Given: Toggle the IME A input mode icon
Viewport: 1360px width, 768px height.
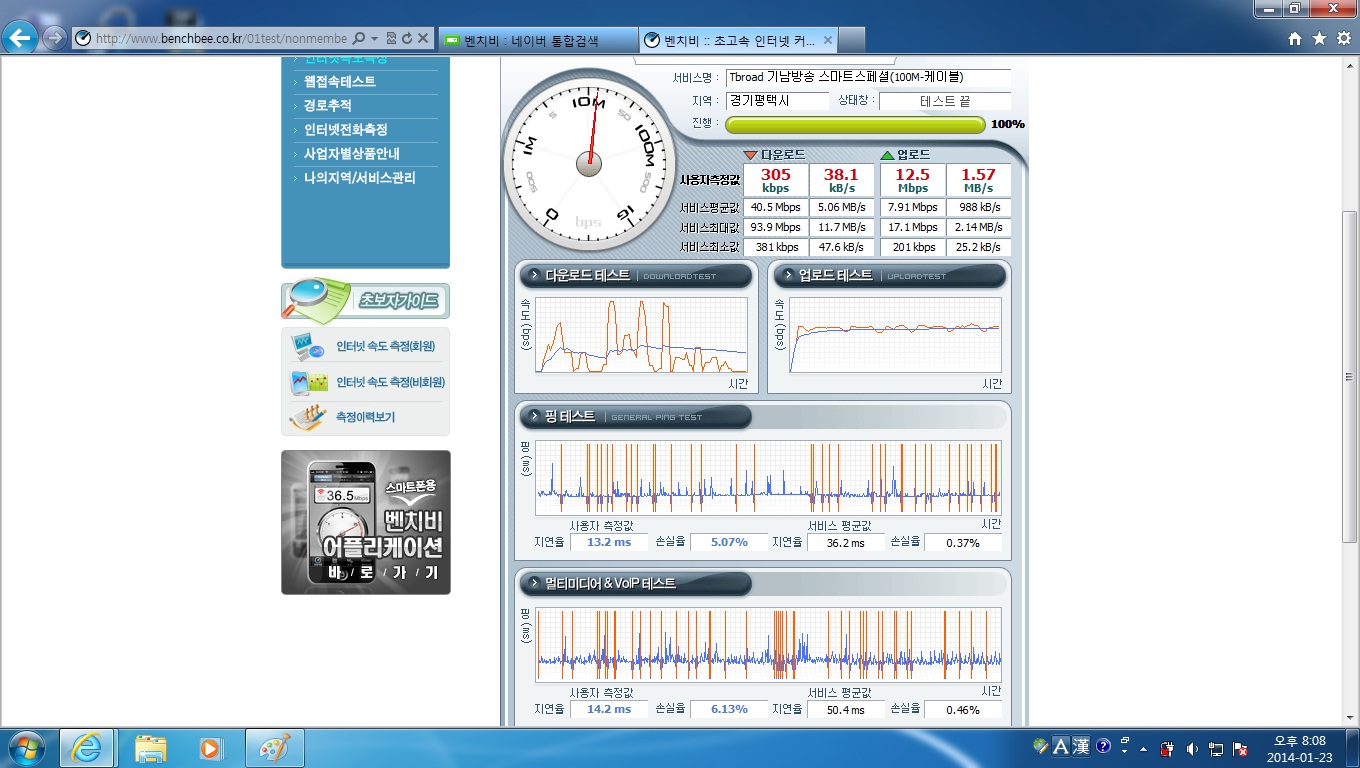Looking at the screenshot, I should pyautogui.click(x=1060, y=746).
